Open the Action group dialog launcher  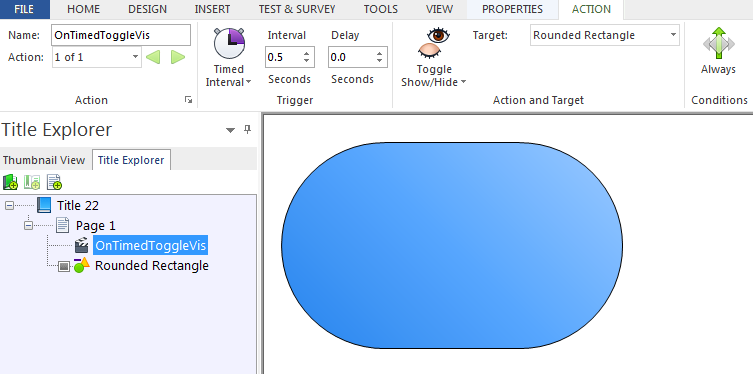(188, 100)
